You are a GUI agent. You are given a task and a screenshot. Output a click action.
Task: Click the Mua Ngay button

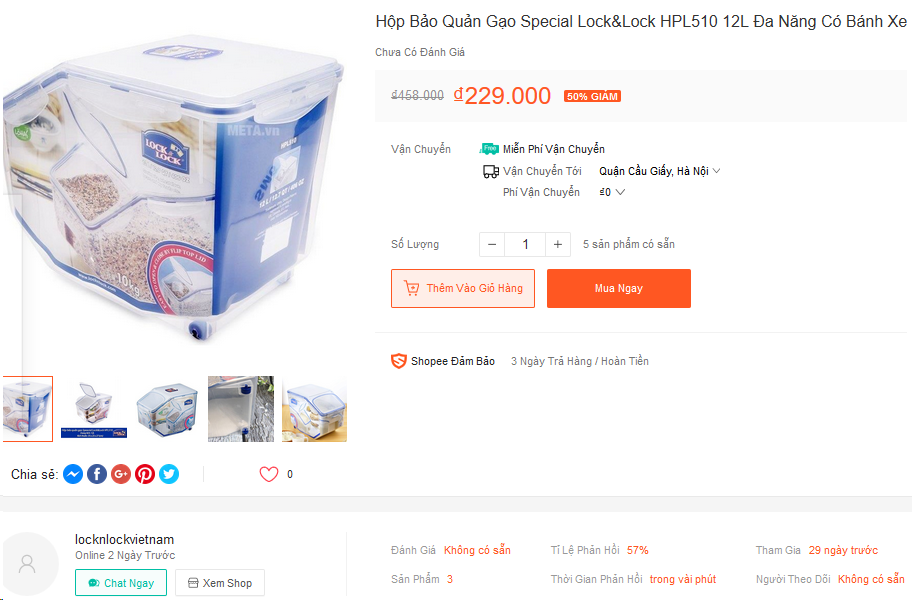tap(619, 288)
